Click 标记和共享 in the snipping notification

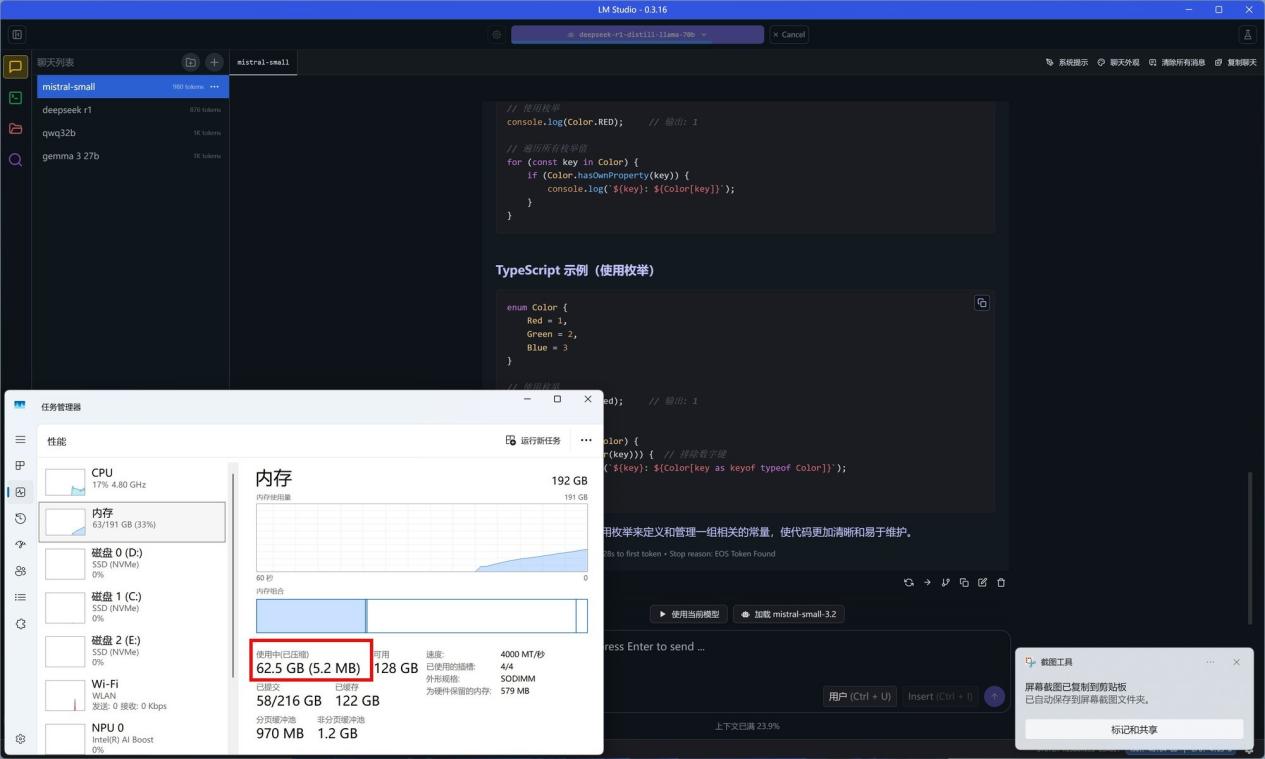[x=1134, y=730]
